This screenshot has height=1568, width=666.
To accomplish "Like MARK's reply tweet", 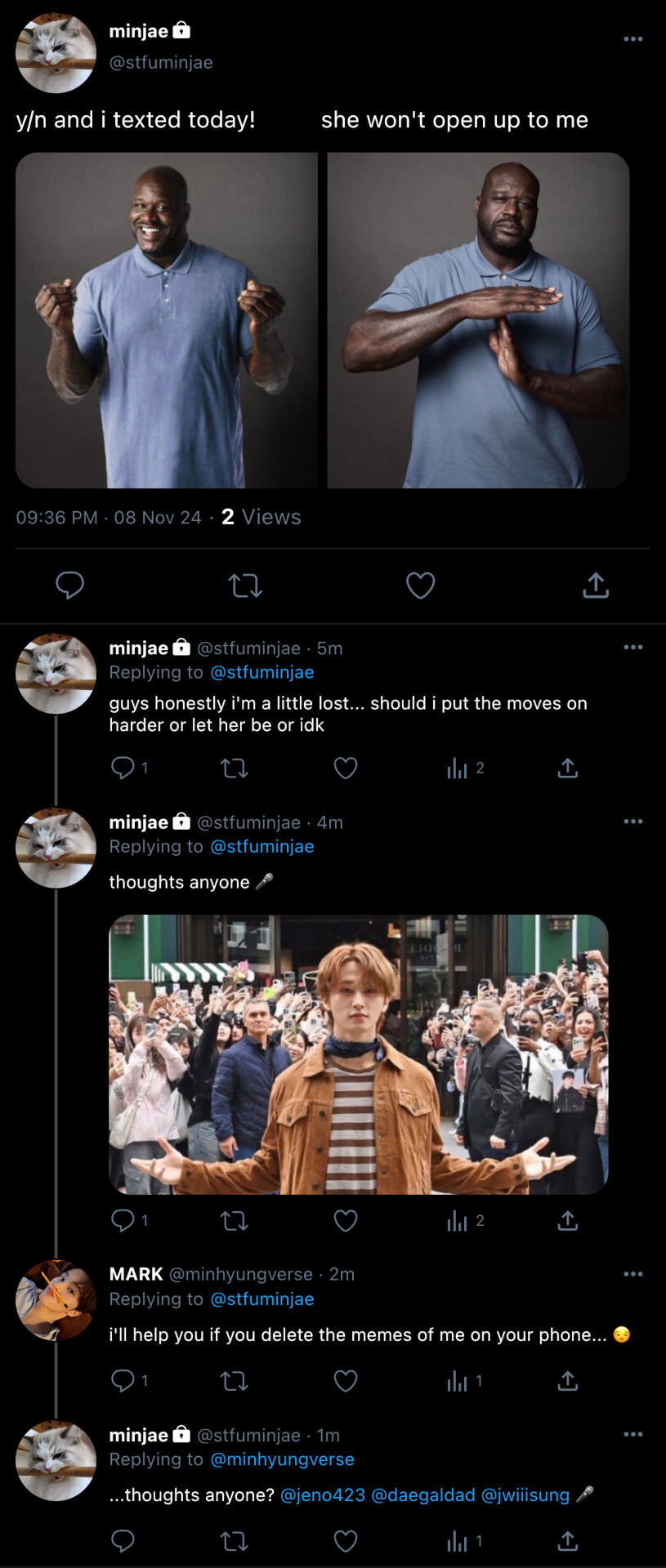I will [x=346, y=1381].
